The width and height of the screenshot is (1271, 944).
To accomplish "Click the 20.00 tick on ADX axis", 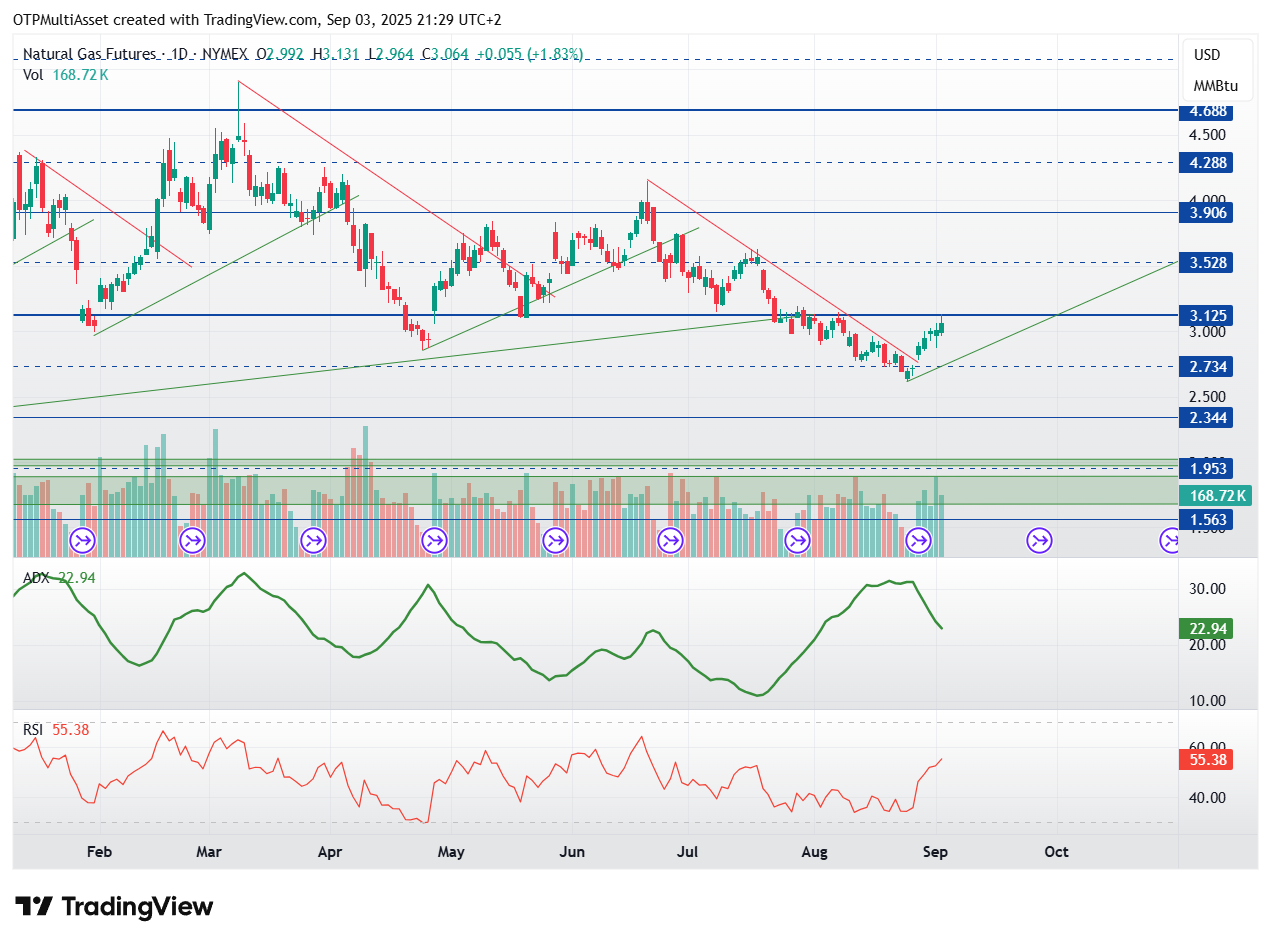I will (x=1207, y=645).
